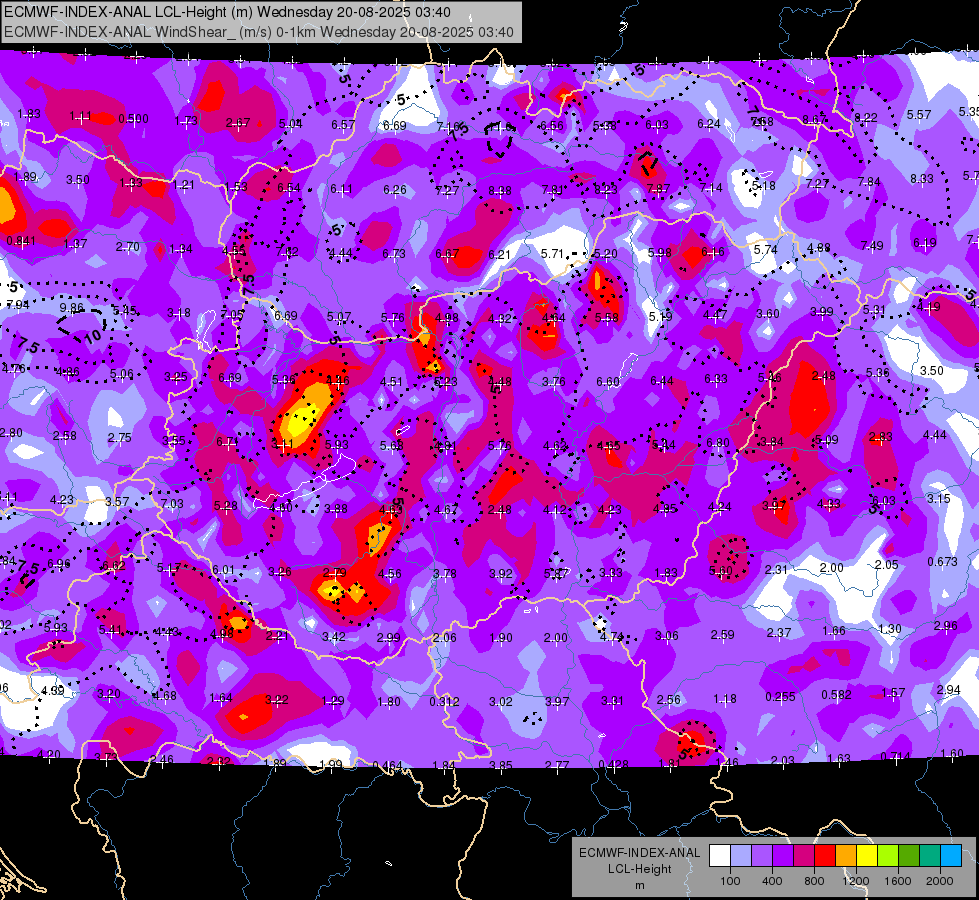Click the wind shear value '7.49'

coord(872,245)
